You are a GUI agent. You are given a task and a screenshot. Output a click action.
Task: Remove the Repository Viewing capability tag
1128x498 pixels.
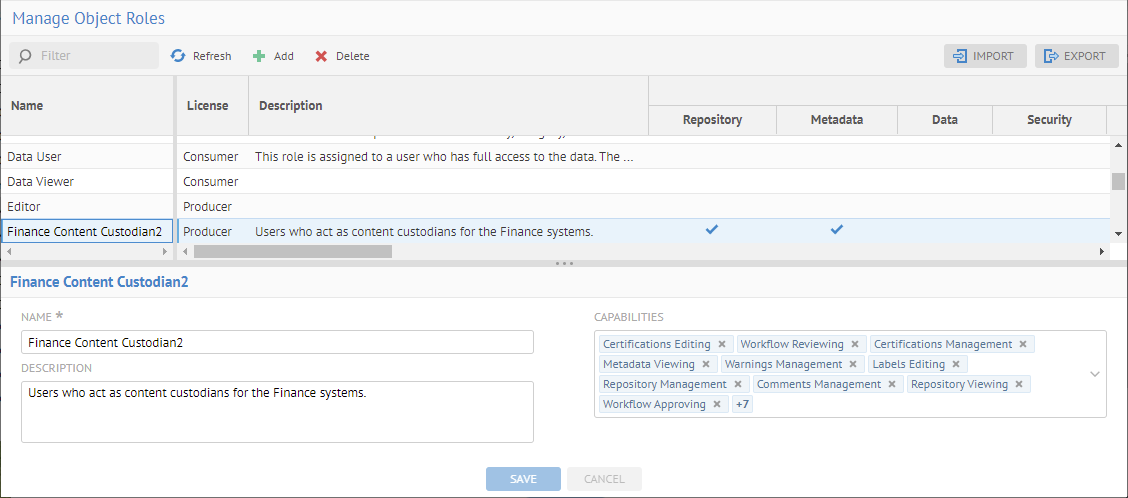click(1019, 384)
